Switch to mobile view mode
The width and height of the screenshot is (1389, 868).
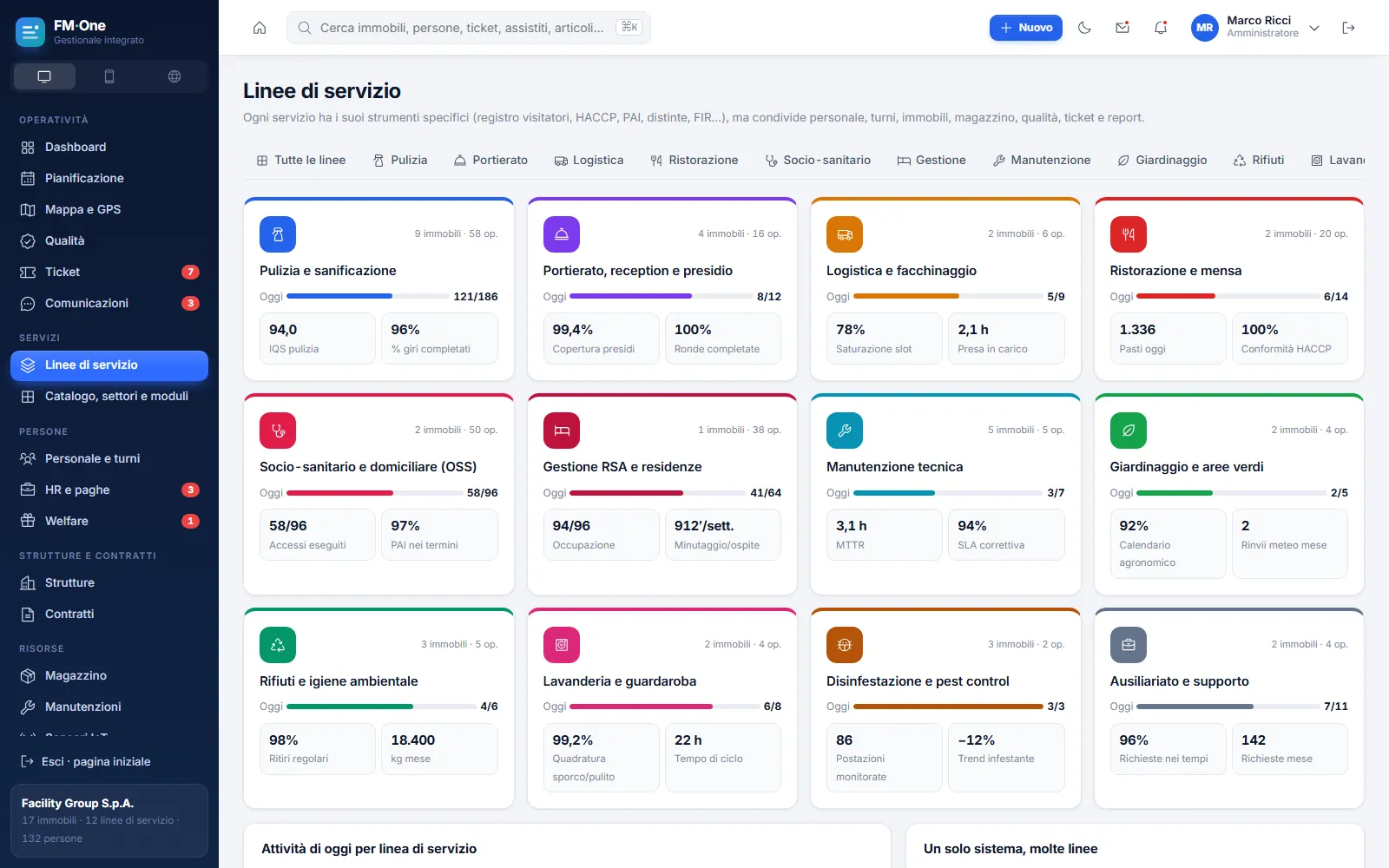click(109, 76)
